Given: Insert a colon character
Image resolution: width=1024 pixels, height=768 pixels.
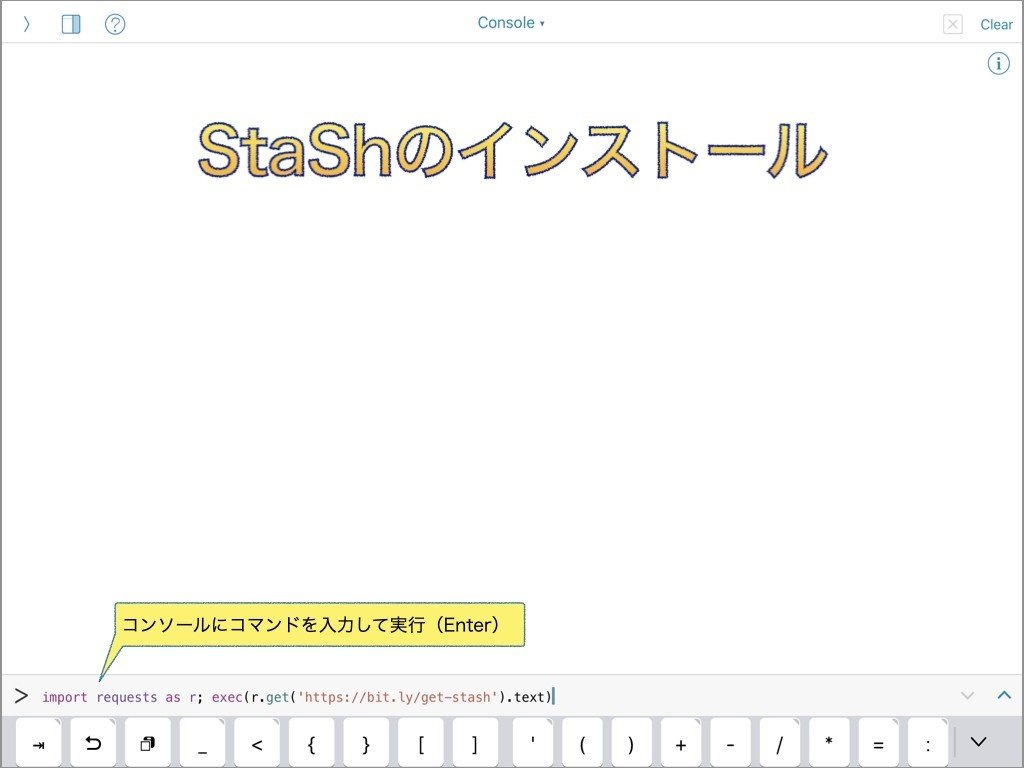Looking at the screenshot, I should click(x=926, y=742).
